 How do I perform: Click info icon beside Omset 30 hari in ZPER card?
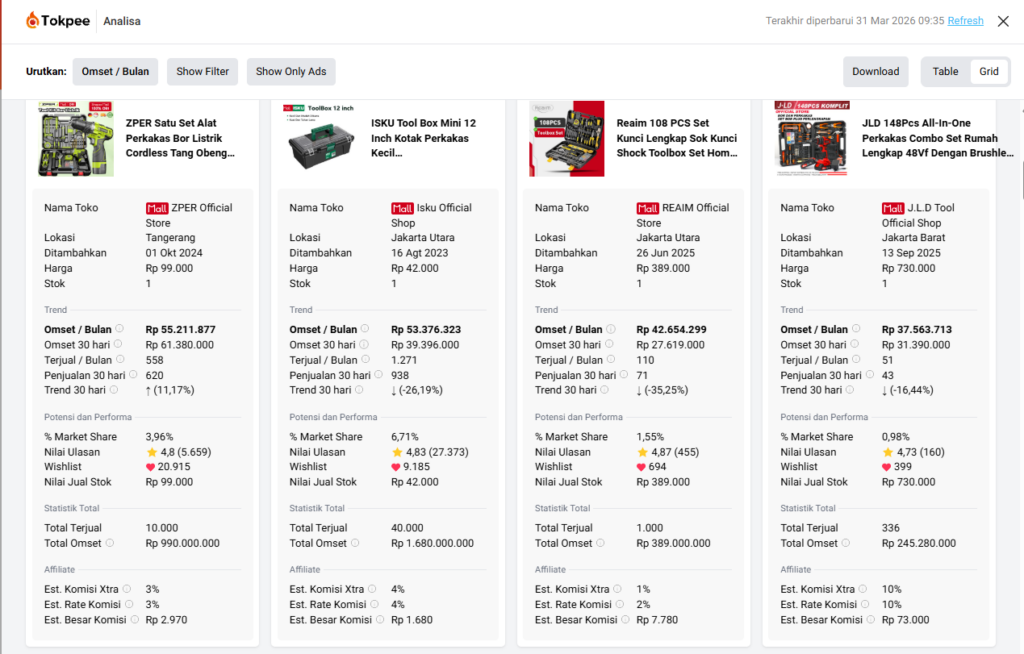coord(118,344)
